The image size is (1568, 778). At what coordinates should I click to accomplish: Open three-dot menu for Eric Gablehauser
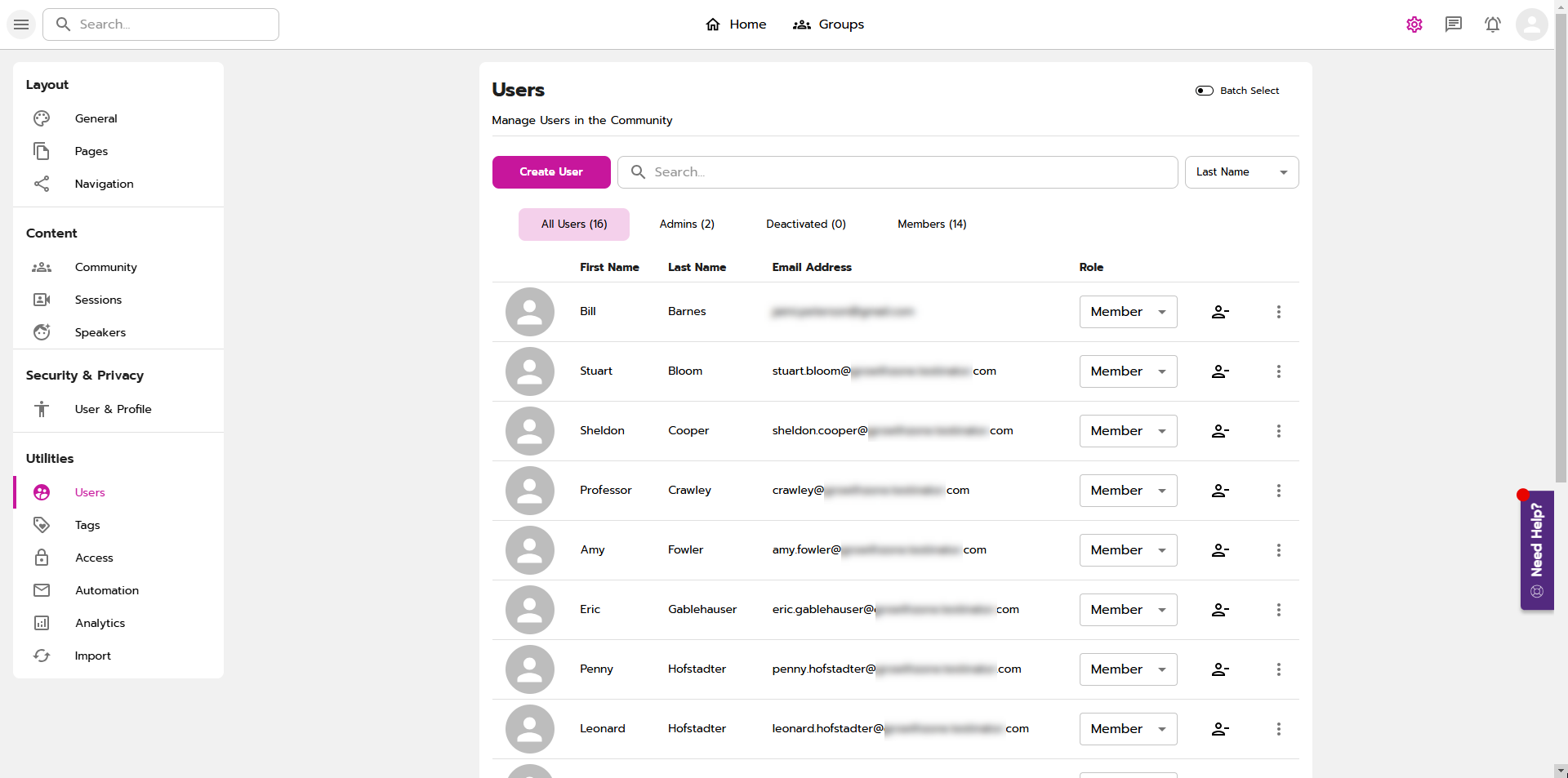point(1278,610)
